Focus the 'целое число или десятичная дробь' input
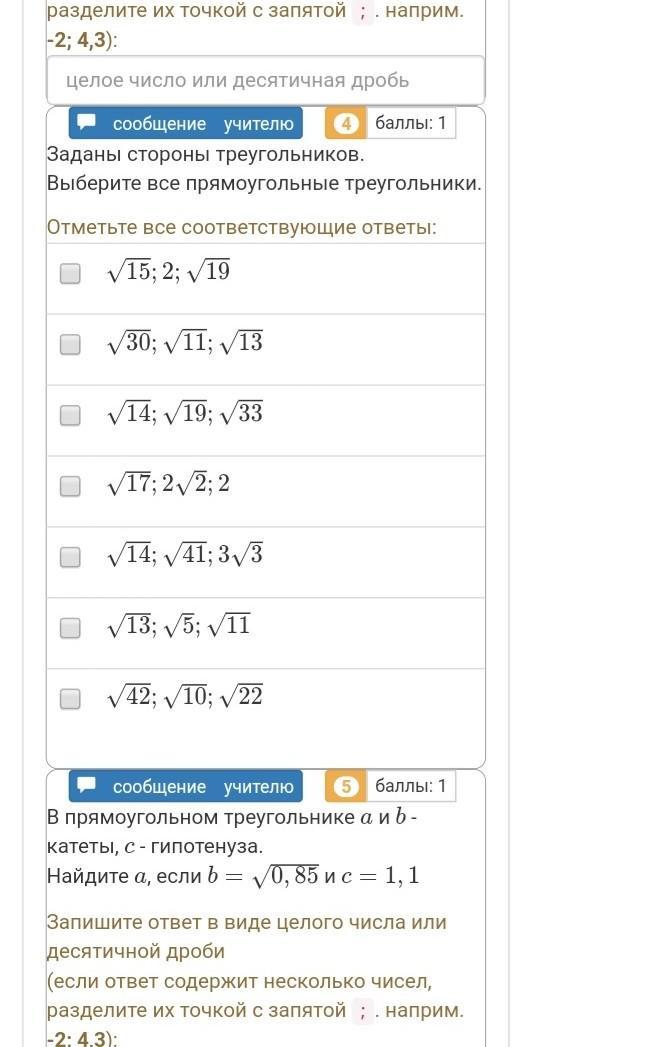The width and height of the screenshot is (658, 1047). pyautogui.click(x=266, y=80)
